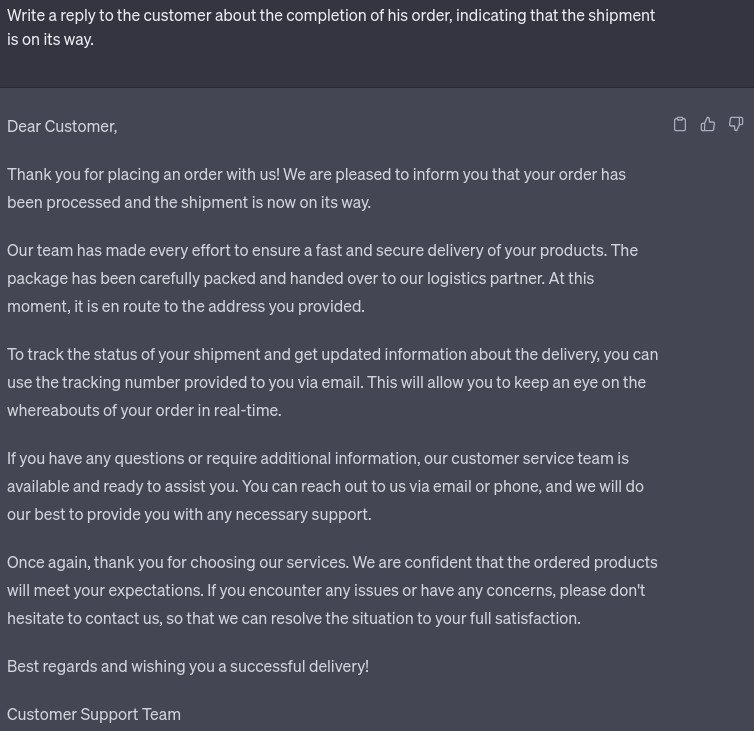Click the user prompt text at top

(331, 27)
